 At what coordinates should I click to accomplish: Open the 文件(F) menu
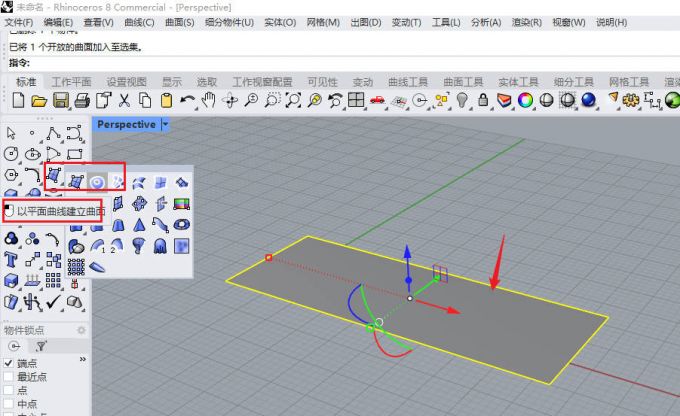click(19, 23)
